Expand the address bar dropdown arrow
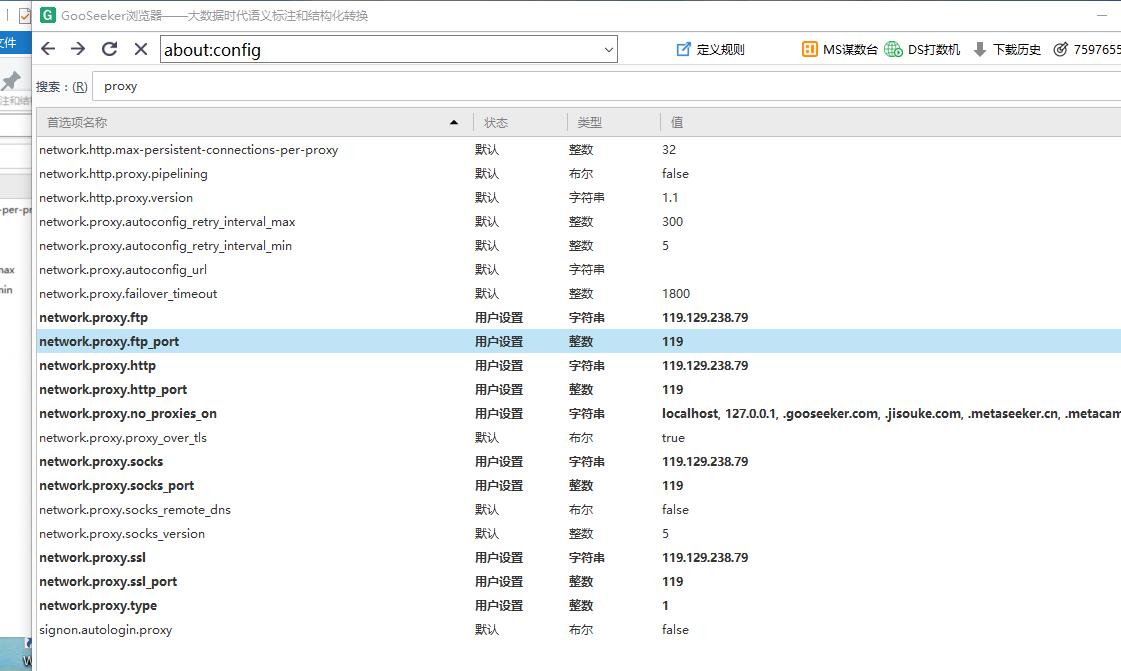 coord(608,50)
